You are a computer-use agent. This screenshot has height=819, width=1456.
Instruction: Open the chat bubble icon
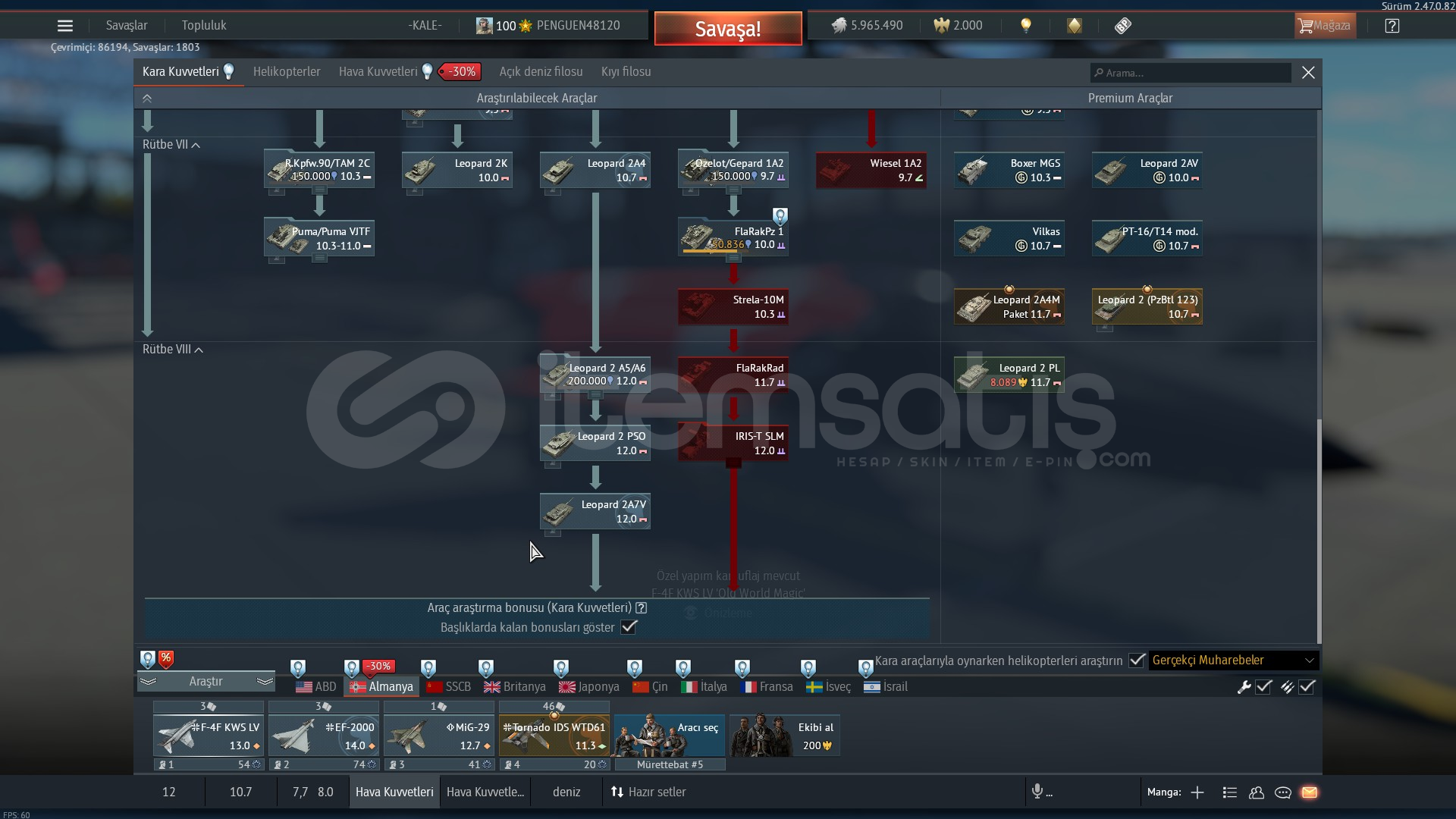(x=1283, y=792)
